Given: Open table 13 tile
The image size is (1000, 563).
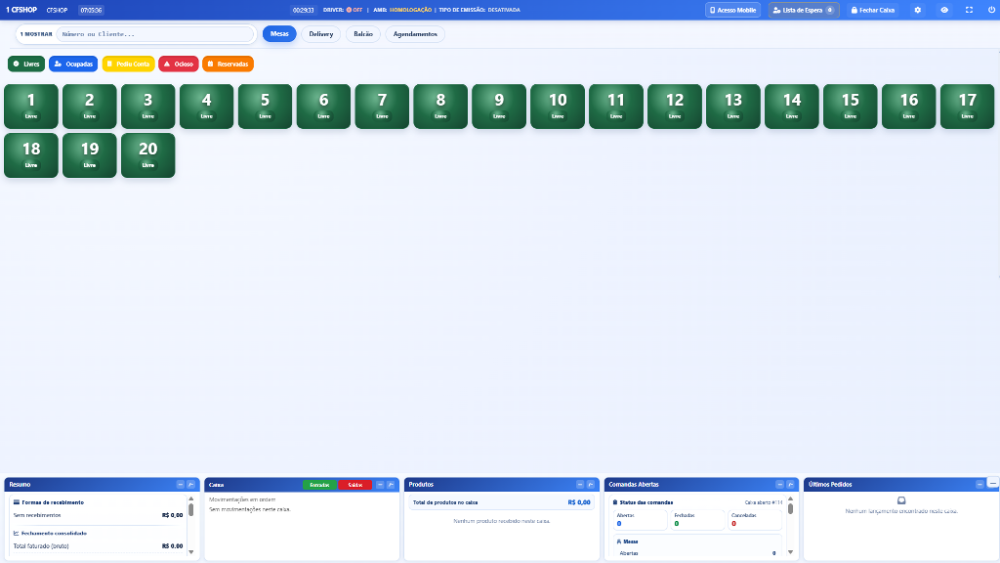Looking at the screenshot, I should (x=733, y=106).
